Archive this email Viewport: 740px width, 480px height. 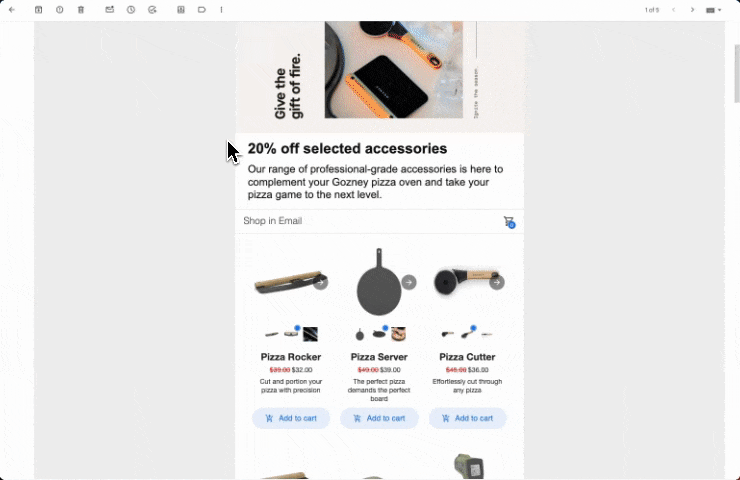click(x=39, y=9)
